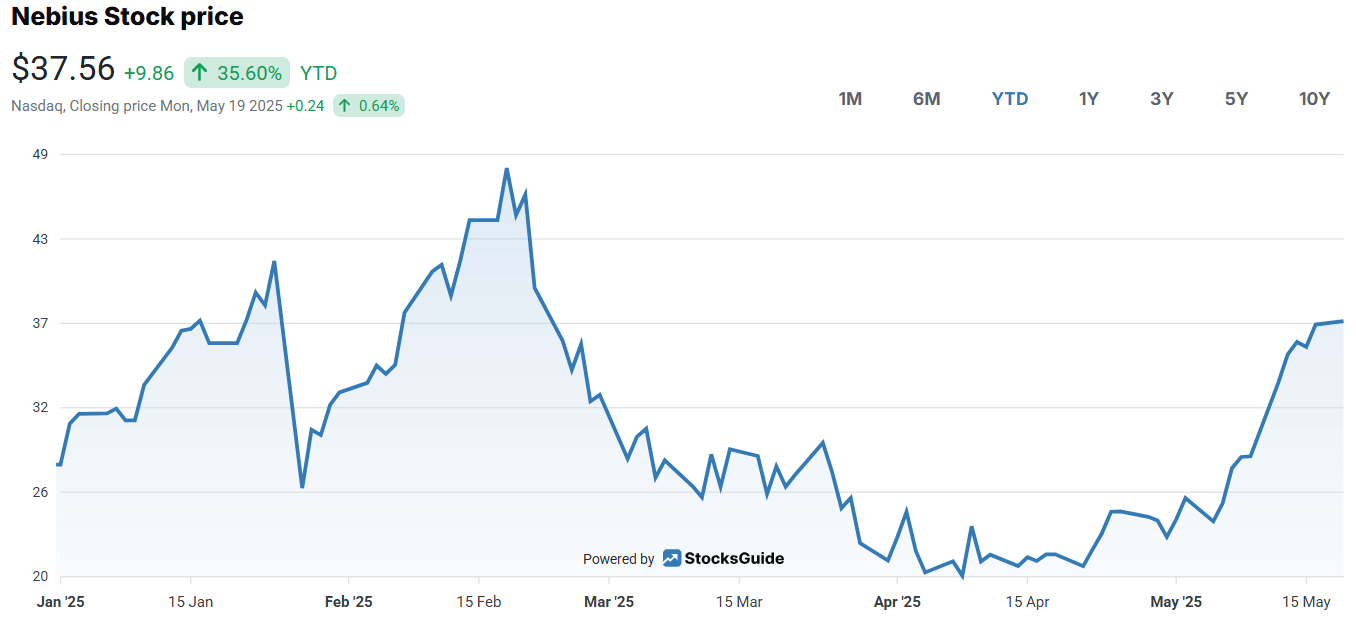Switch to the 6M time range
The image size is (1356, 619).
point(927,99)
